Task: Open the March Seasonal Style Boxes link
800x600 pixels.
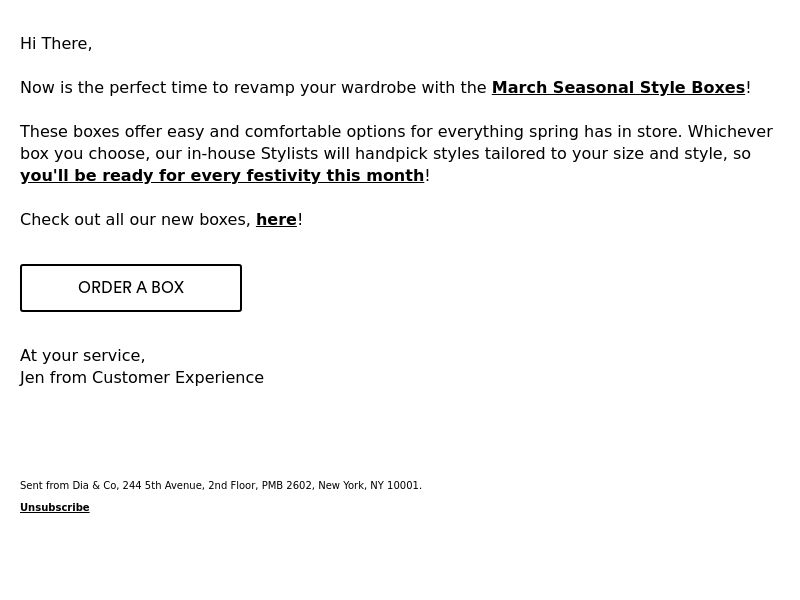Action: pos(618,88)
